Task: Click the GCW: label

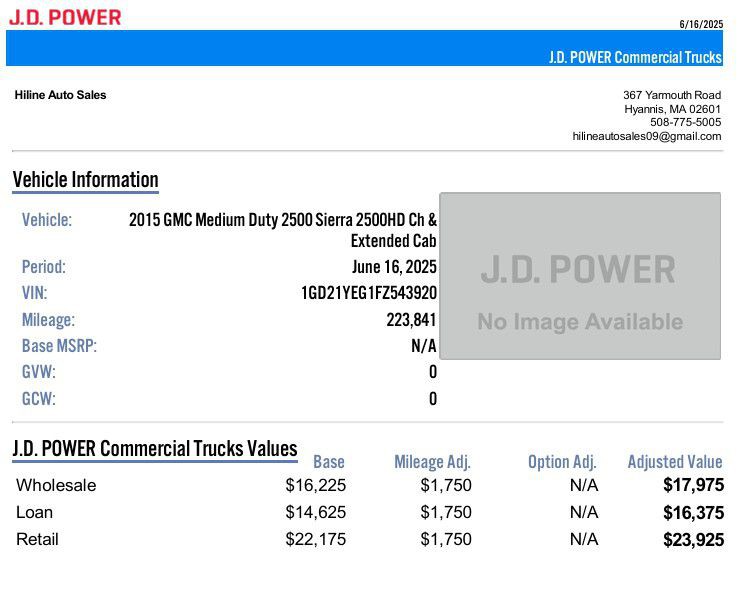Action: pyautogui.click(x=39, y=399)
